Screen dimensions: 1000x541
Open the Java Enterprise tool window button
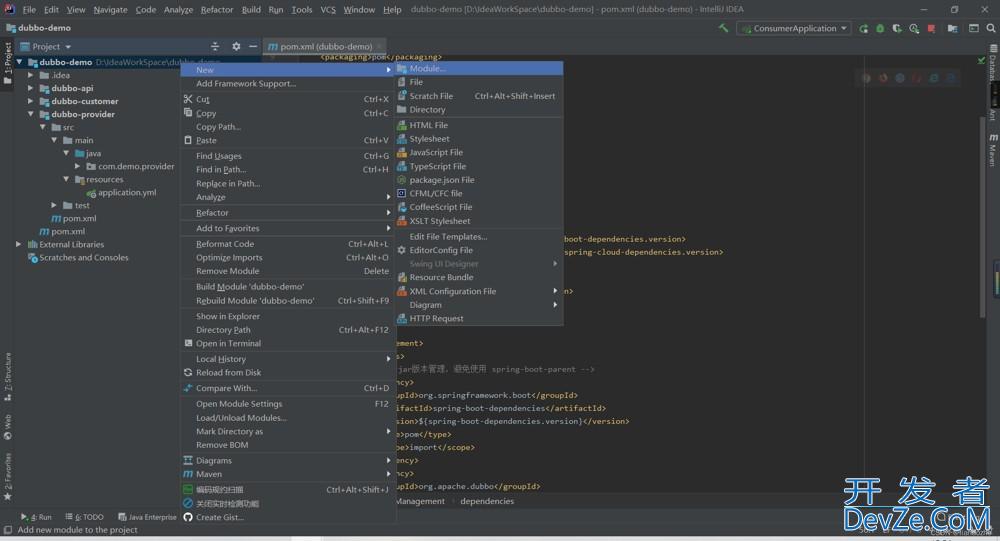tap(147, 517)
